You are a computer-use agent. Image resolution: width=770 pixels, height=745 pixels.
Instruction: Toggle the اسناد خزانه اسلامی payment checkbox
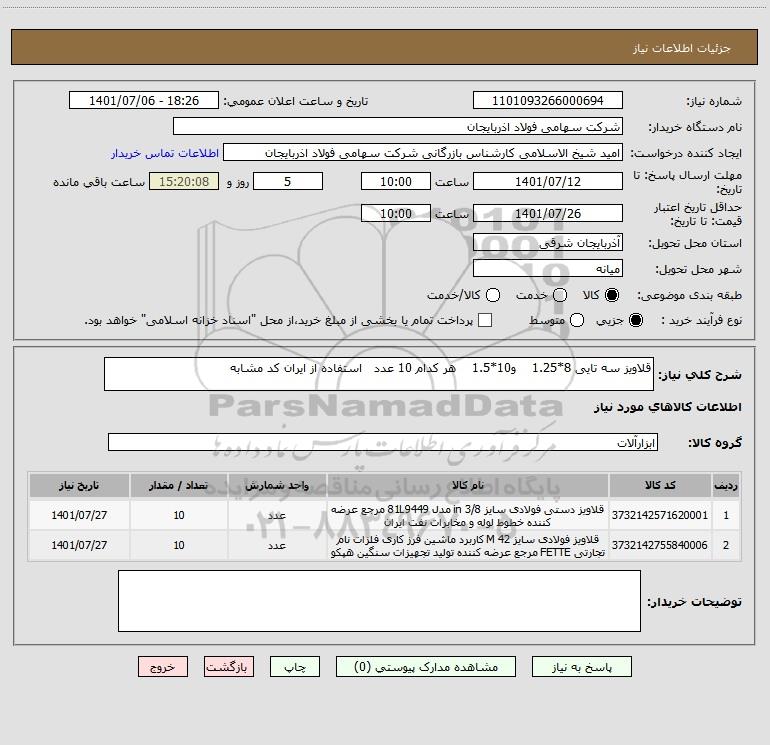pyautogui.click(x=485, y=320)
